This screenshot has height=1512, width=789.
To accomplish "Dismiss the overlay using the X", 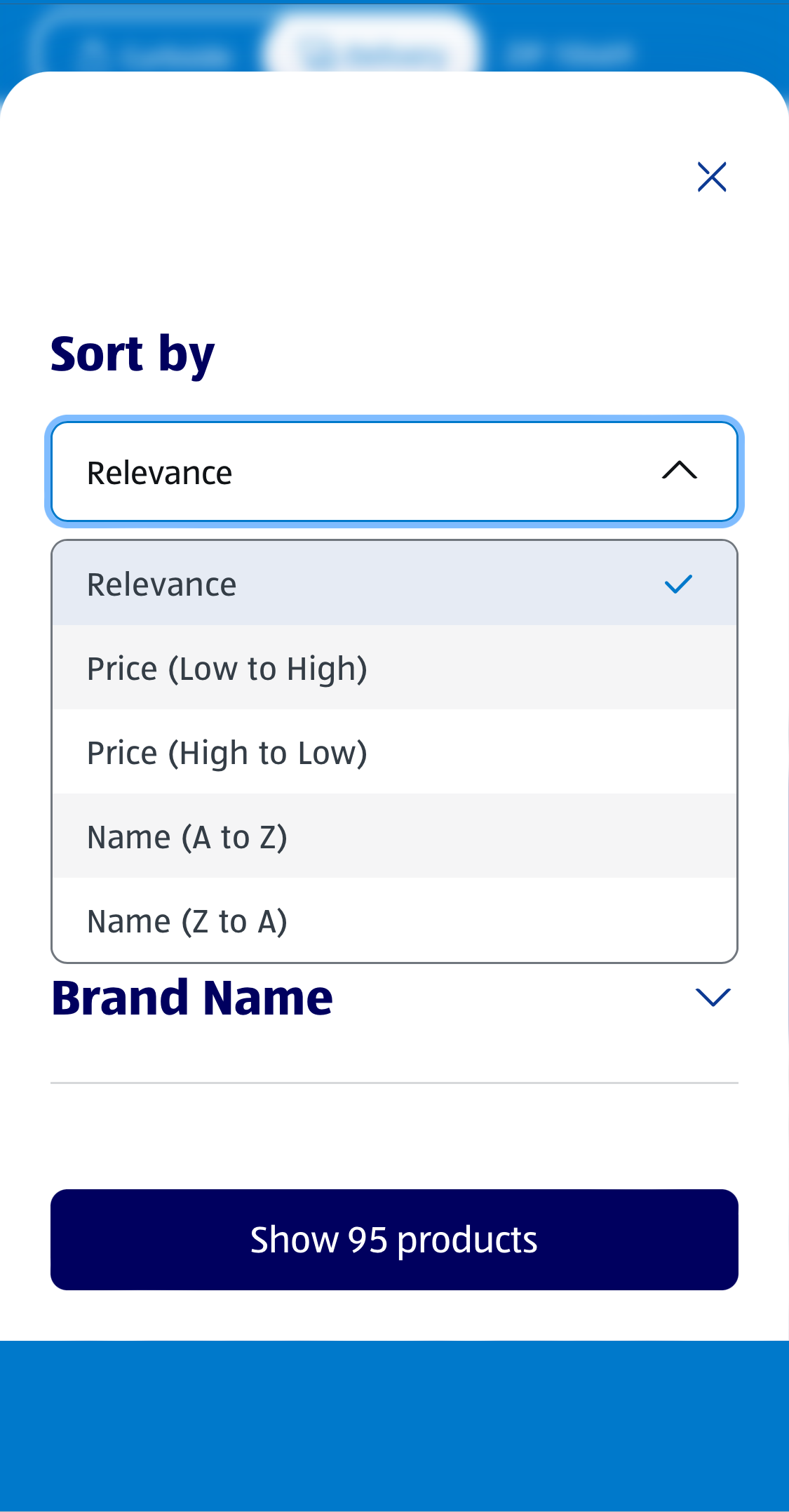I will (711, 177).
